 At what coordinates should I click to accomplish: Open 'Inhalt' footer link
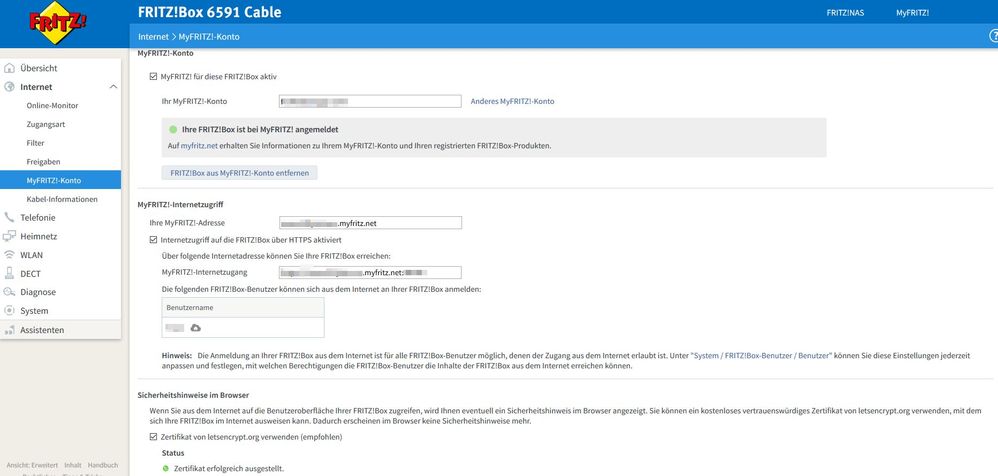pyautogui.click(x=73, y=465)
